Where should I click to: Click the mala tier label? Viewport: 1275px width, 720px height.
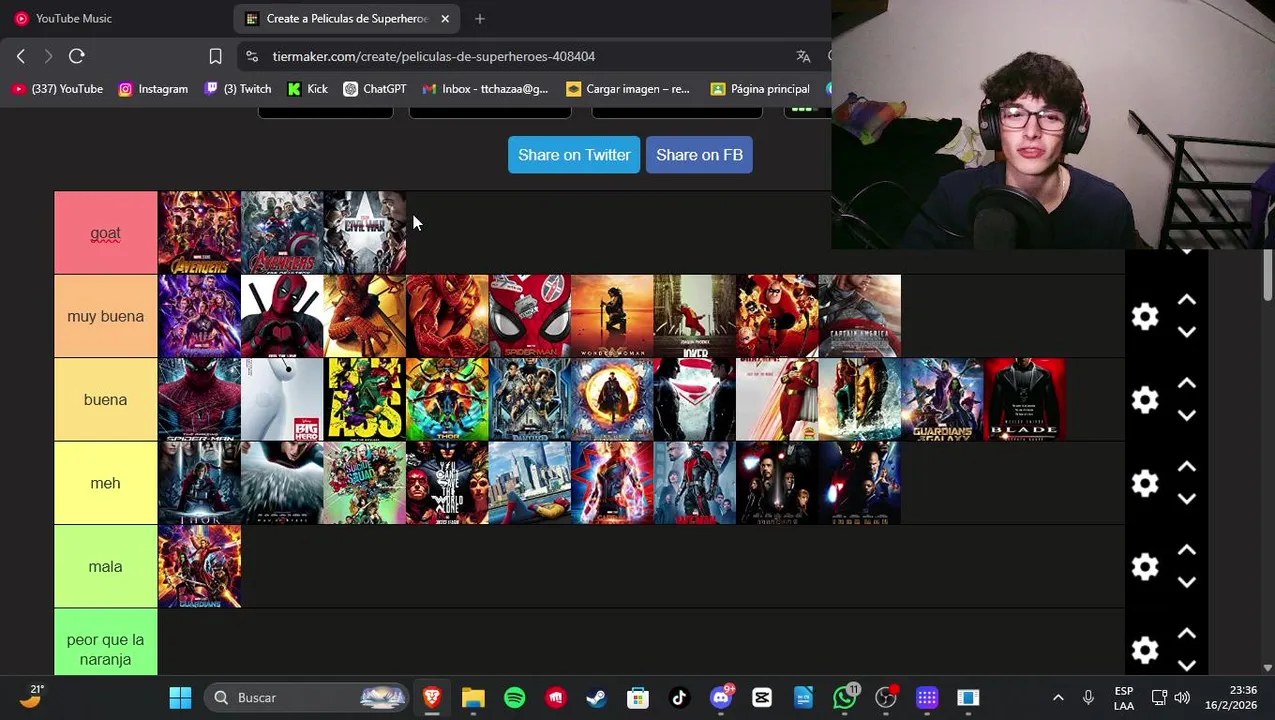pos(105,567)
